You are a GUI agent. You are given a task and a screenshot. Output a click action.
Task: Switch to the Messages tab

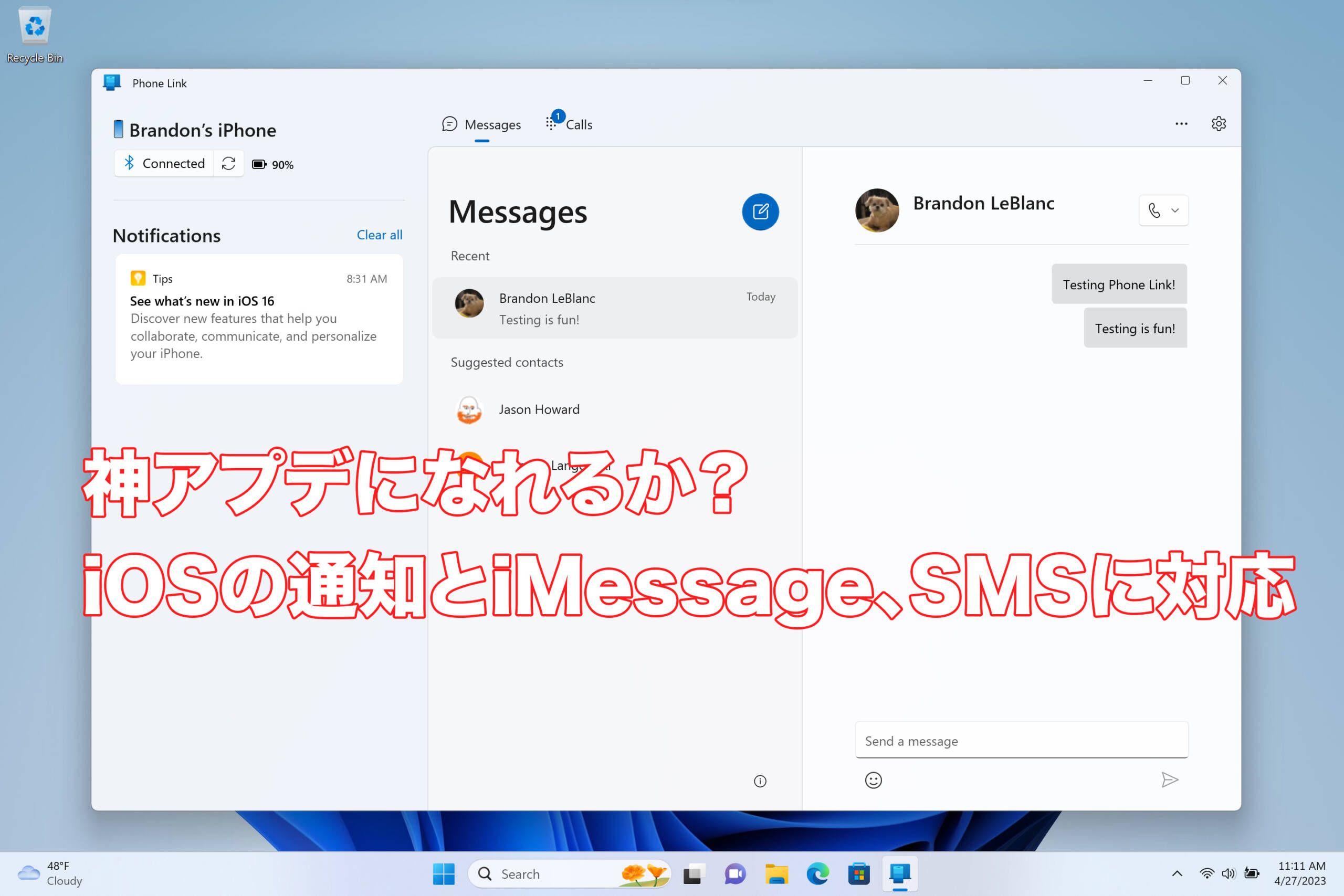(x=482, y=124)
